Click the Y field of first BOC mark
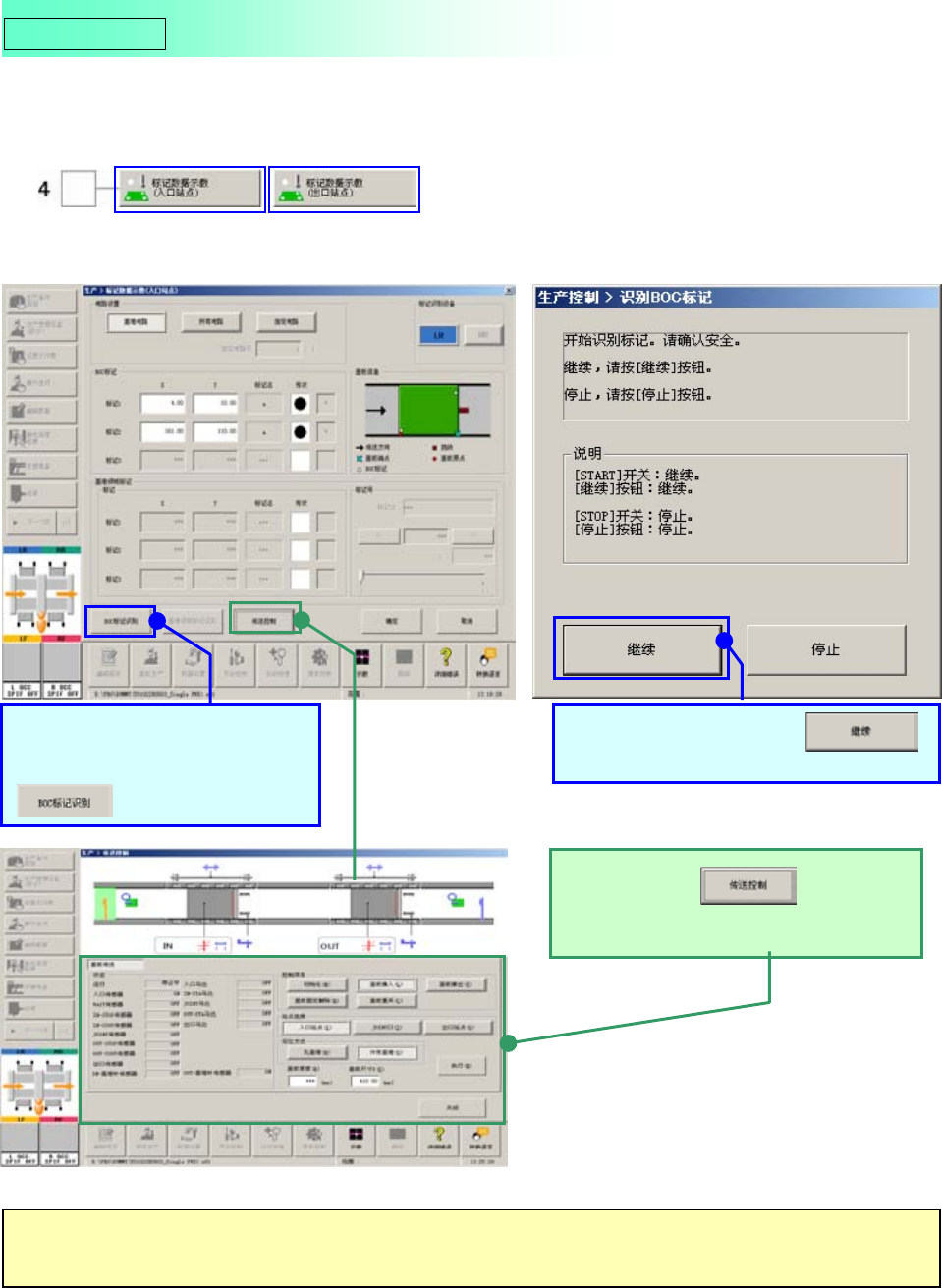 click(215, 404)
